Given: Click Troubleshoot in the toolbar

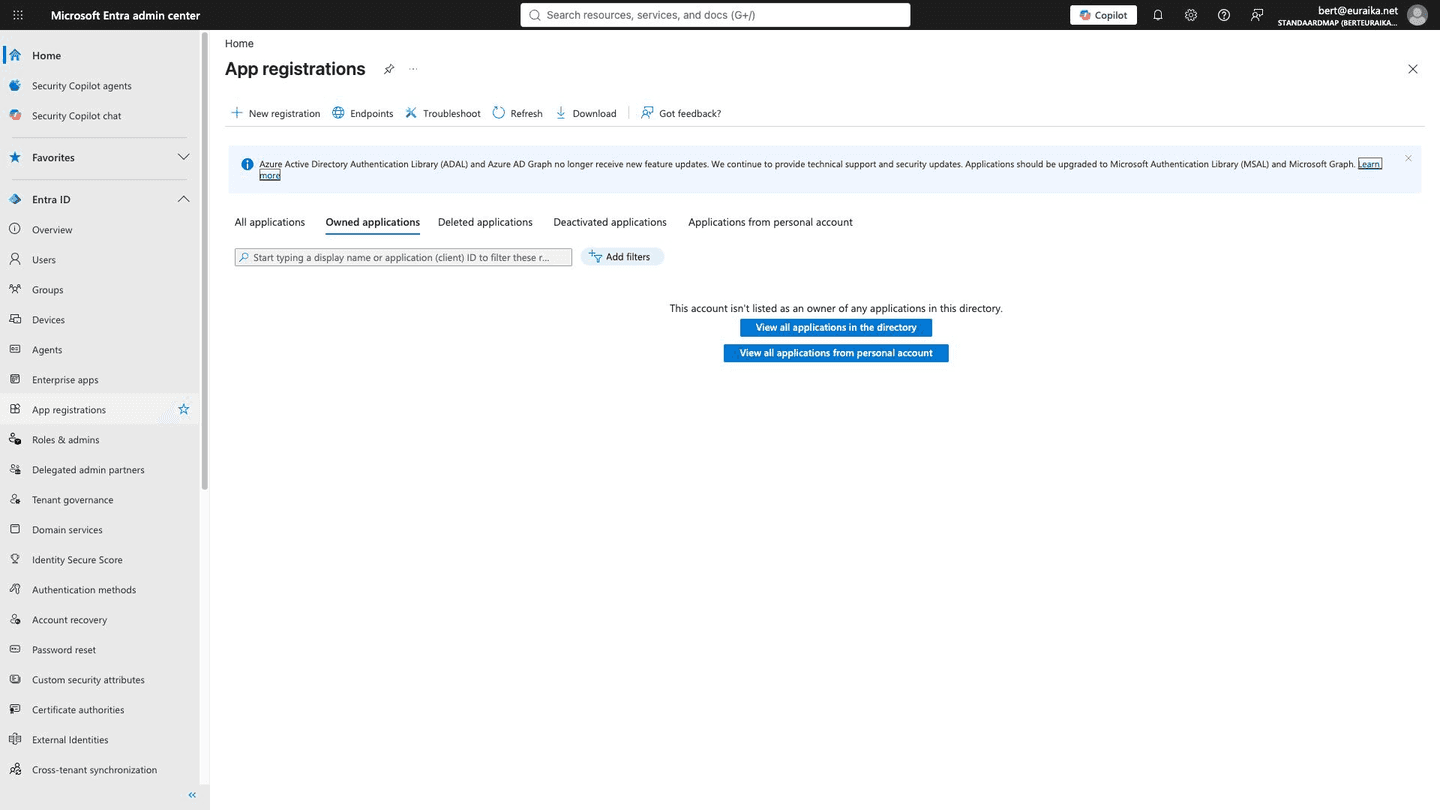Looking at the screenshot, I should tap(443, 113).
